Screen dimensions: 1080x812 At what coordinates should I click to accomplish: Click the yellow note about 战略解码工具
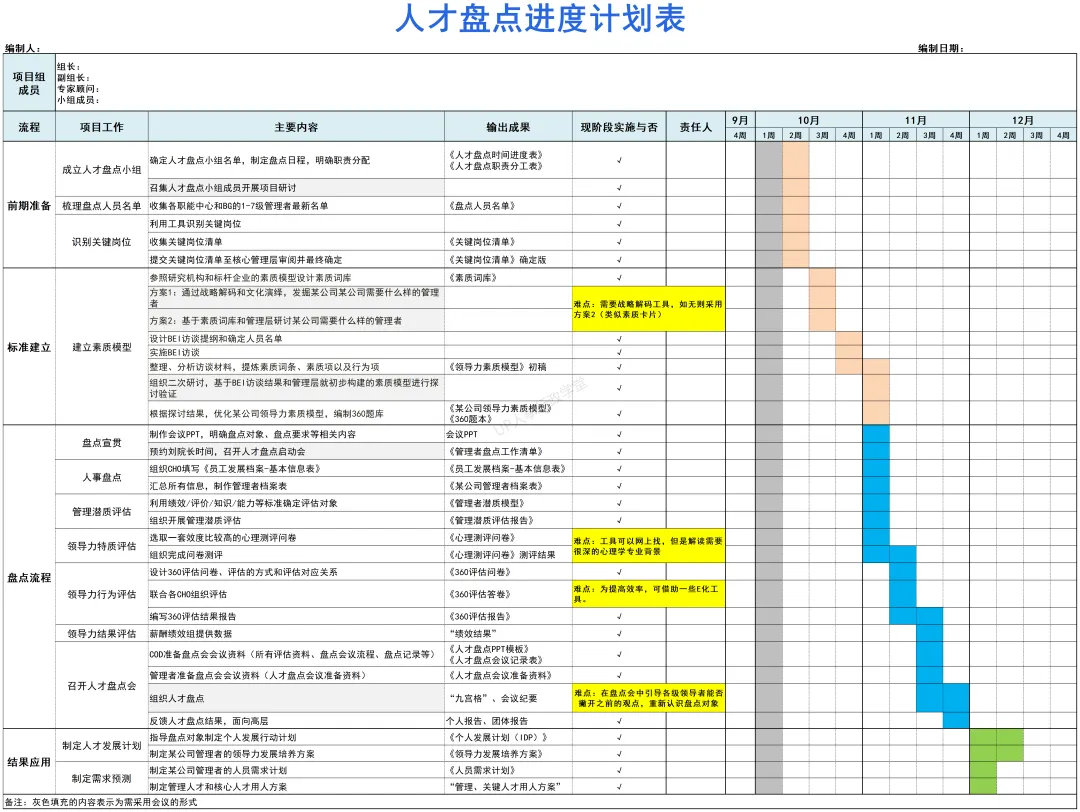[x=648, y=309]
